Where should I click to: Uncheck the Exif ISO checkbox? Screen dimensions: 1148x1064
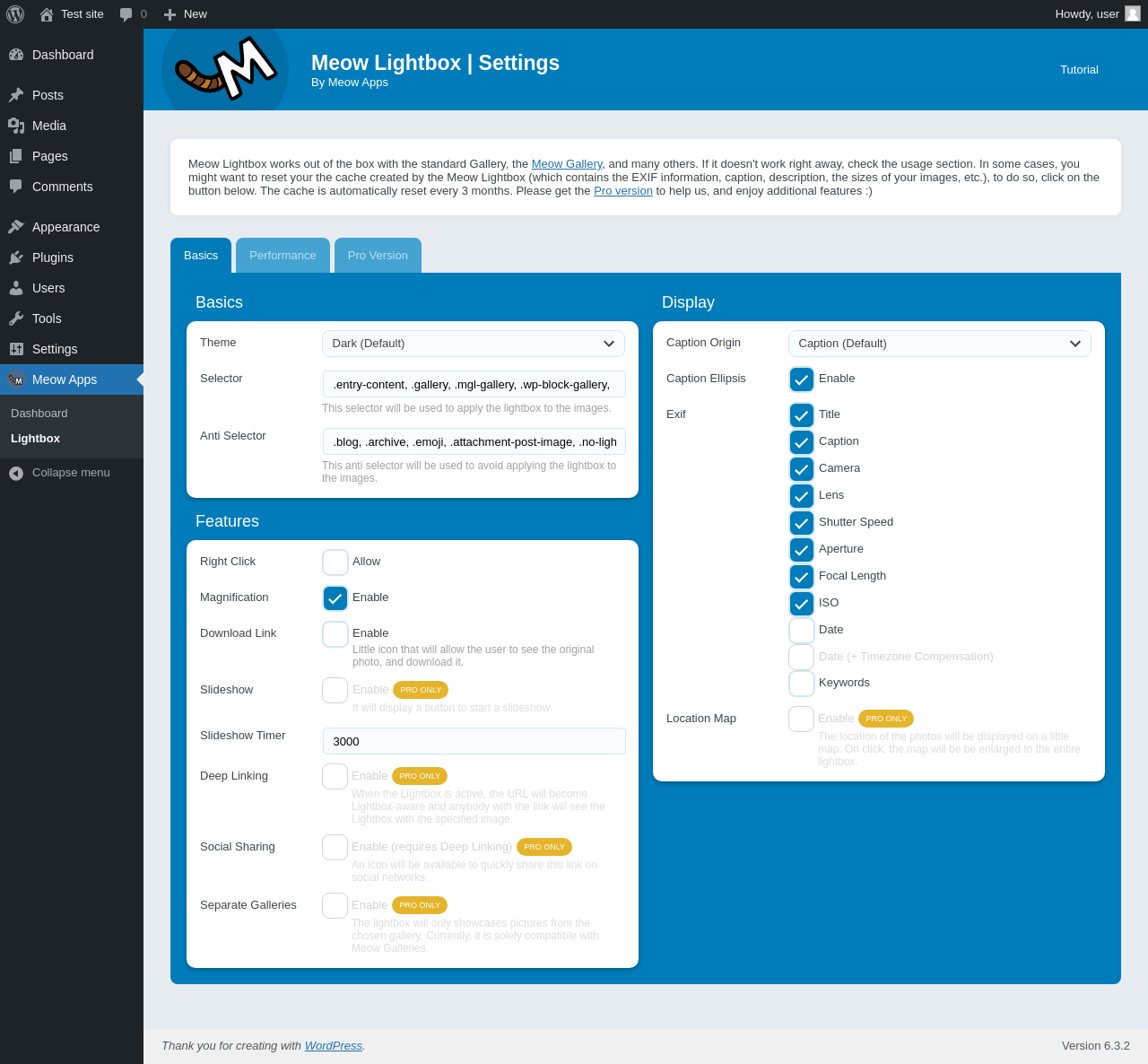802,604
